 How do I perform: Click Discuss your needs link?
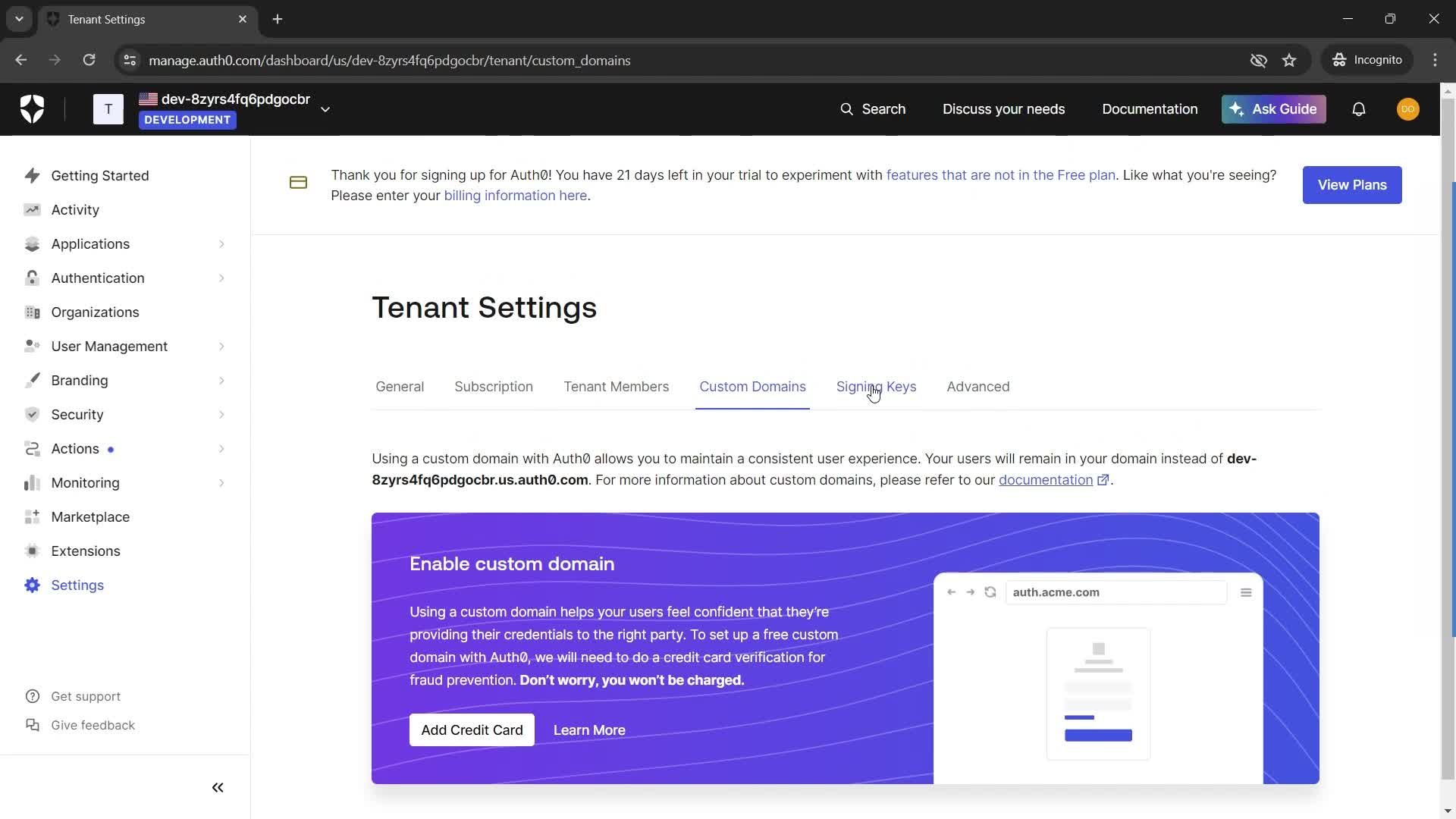1003,109
